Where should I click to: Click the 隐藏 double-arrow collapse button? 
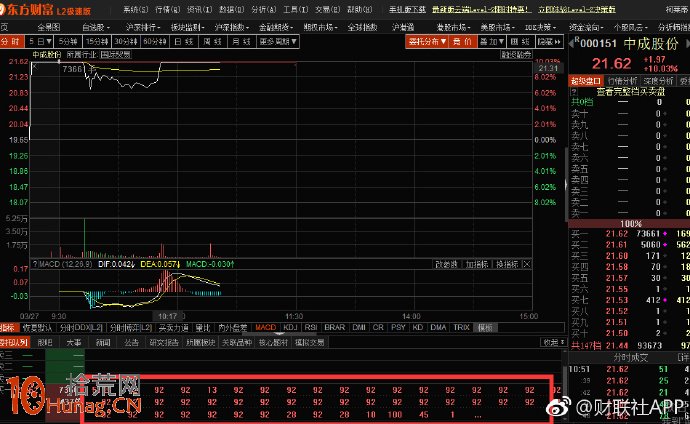(549, 41)
